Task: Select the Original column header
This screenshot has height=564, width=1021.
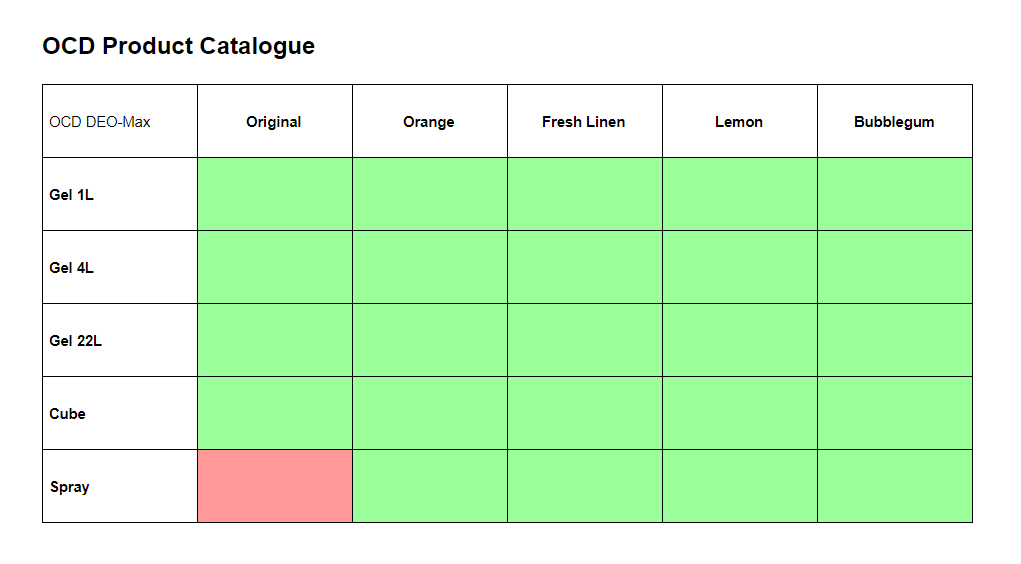Action: point(274,122)
